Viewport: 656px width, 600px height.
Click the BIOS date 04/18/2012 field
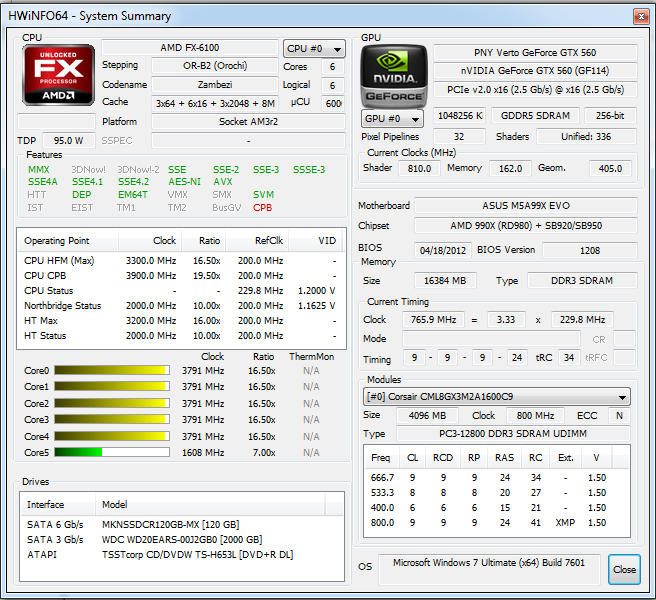[x=443, y=250]
